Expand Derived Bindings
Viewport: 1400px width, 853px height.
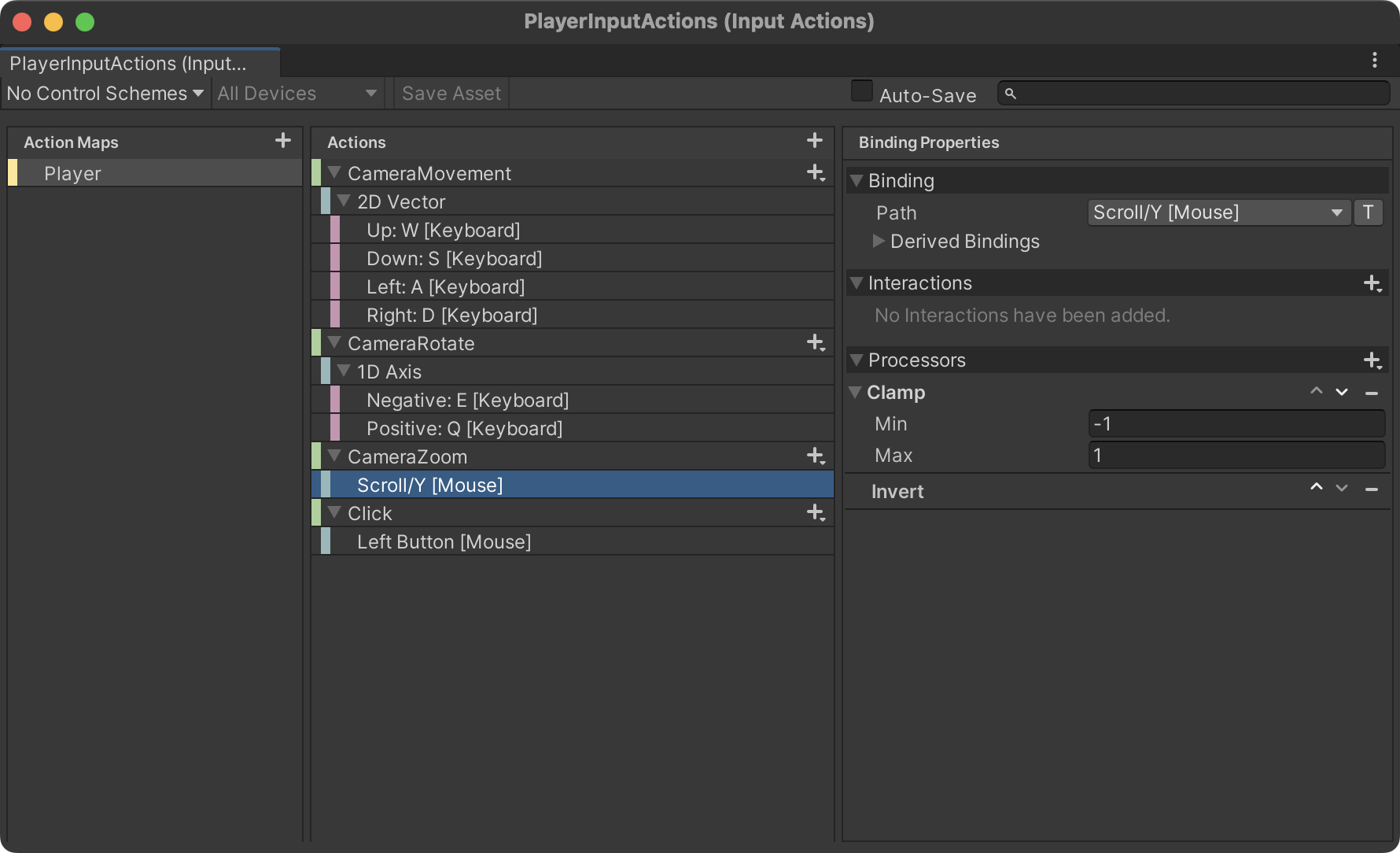click(879, 242)
